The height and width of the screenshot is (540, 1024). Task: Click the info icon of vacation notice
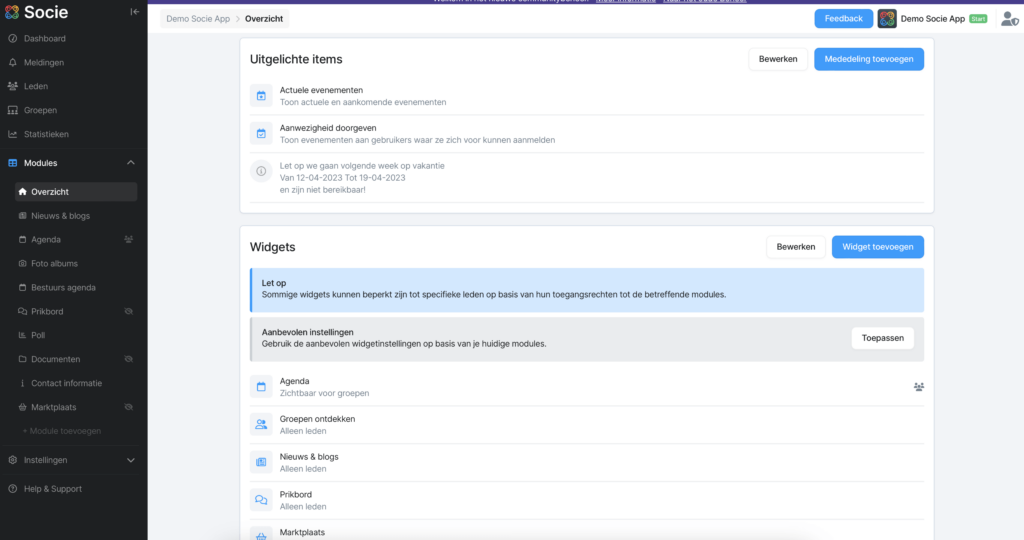[261, 172]
